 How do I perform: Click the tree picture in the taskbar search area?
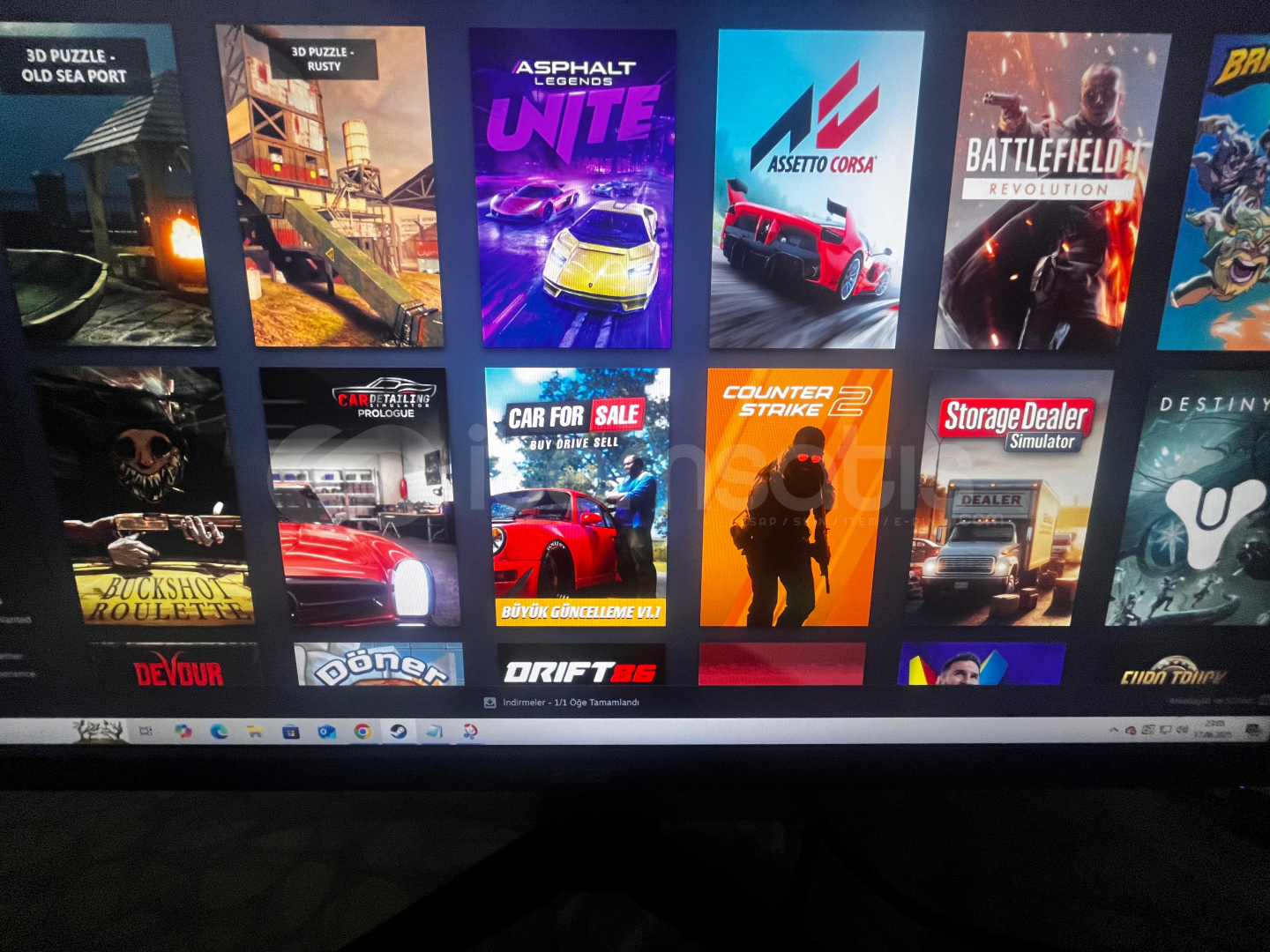[x=98, y=730]
